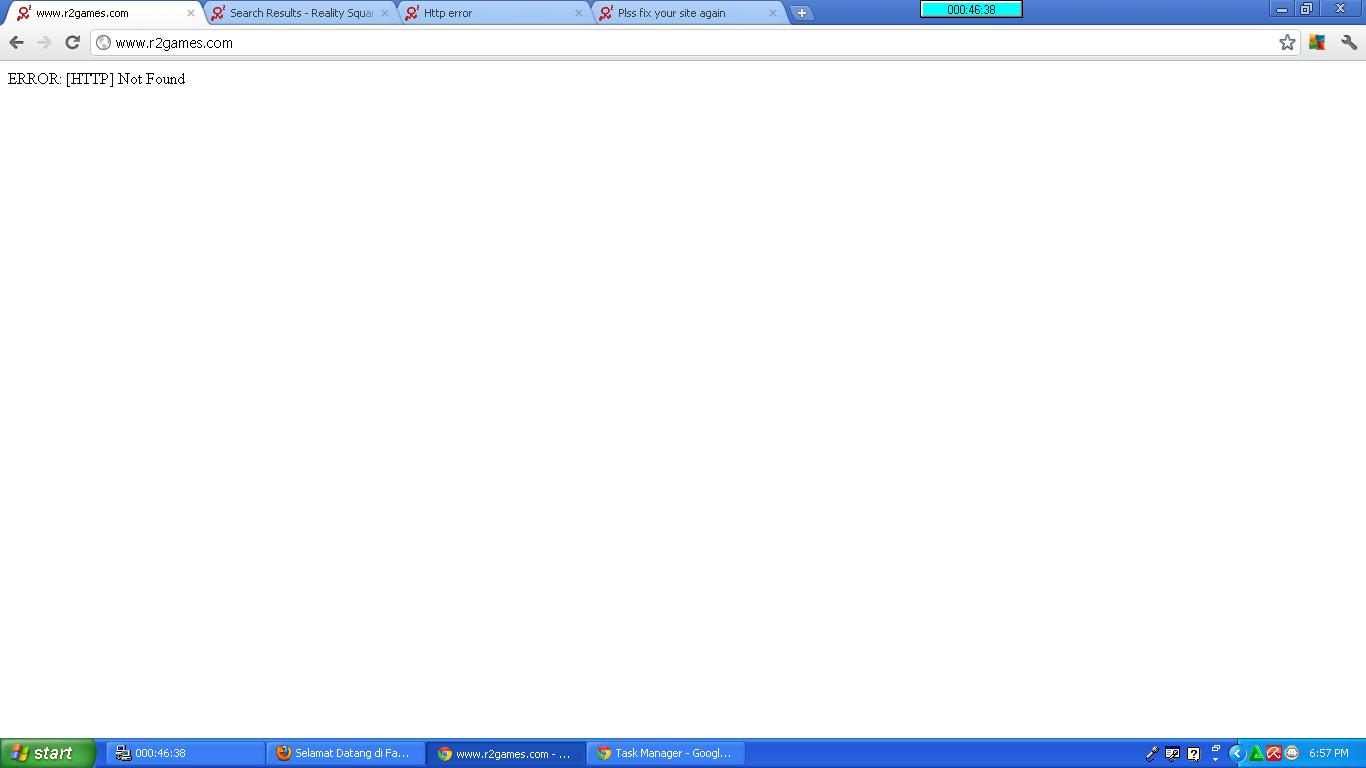Screen dimensions: 1366x768
Task: Click the address bar showing www.r2games.com
Action: click(x=680, y=42)
